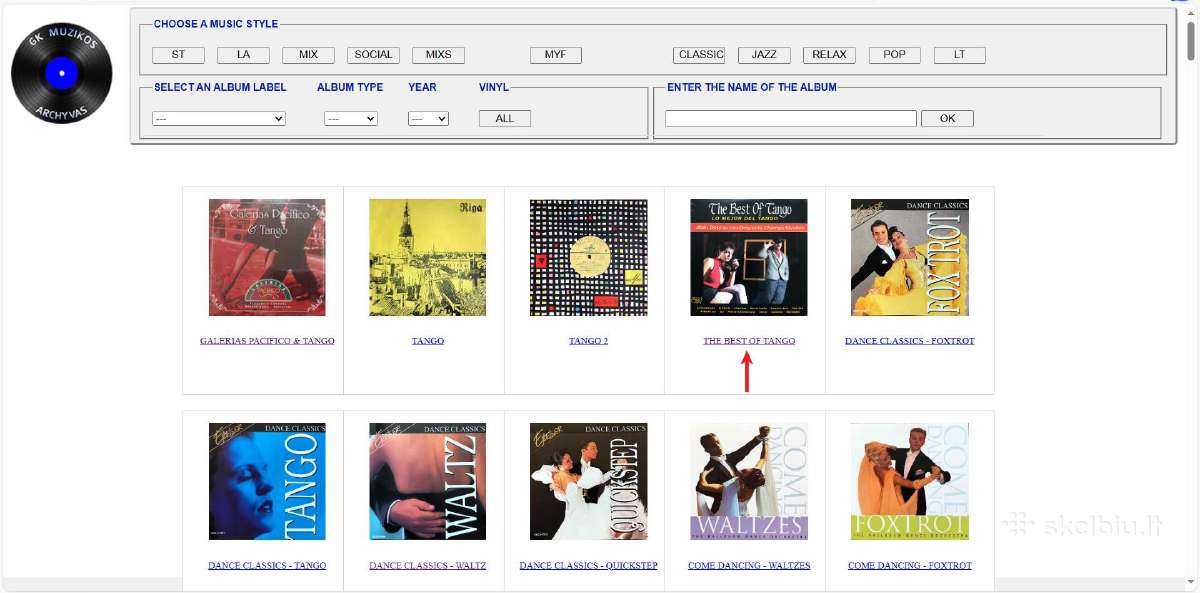The width and height of the screenshot is (1200, 593).
Task: Open Galerias Pacifico & Tango cover thumbnail
Action: (x=267, y=257)
